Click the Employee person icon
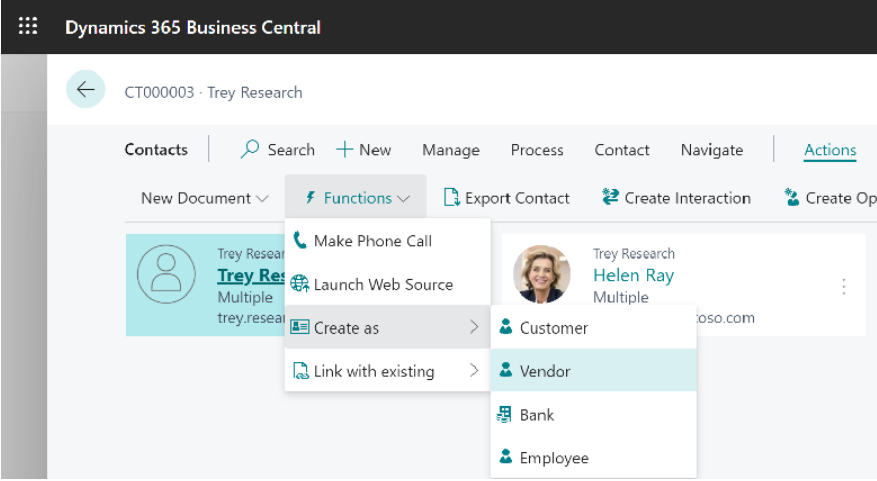The height and width of the screenshot is (481, 877). 506,456
